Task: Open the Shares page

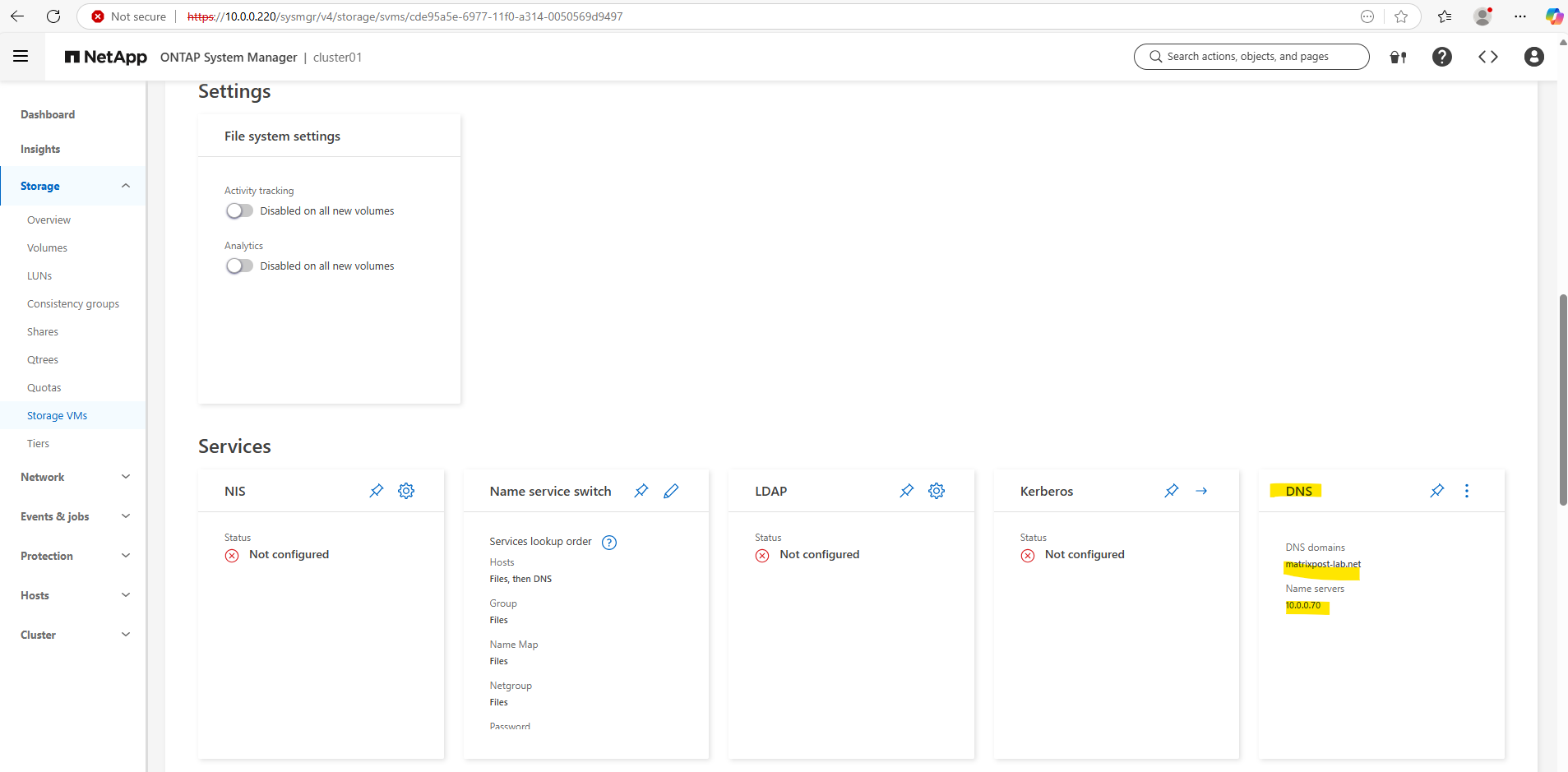Action: pyautogui.click(x=43, y=331)
